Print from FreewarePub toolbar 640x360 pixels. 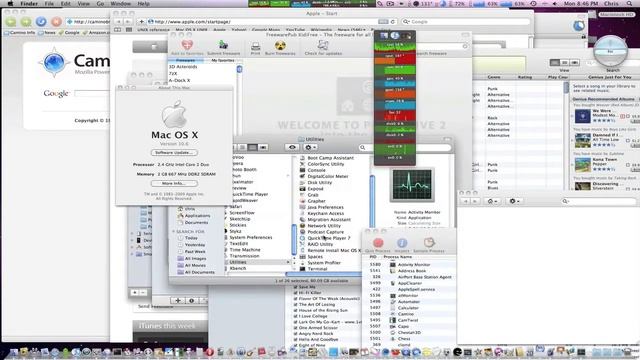pos(256,48)
